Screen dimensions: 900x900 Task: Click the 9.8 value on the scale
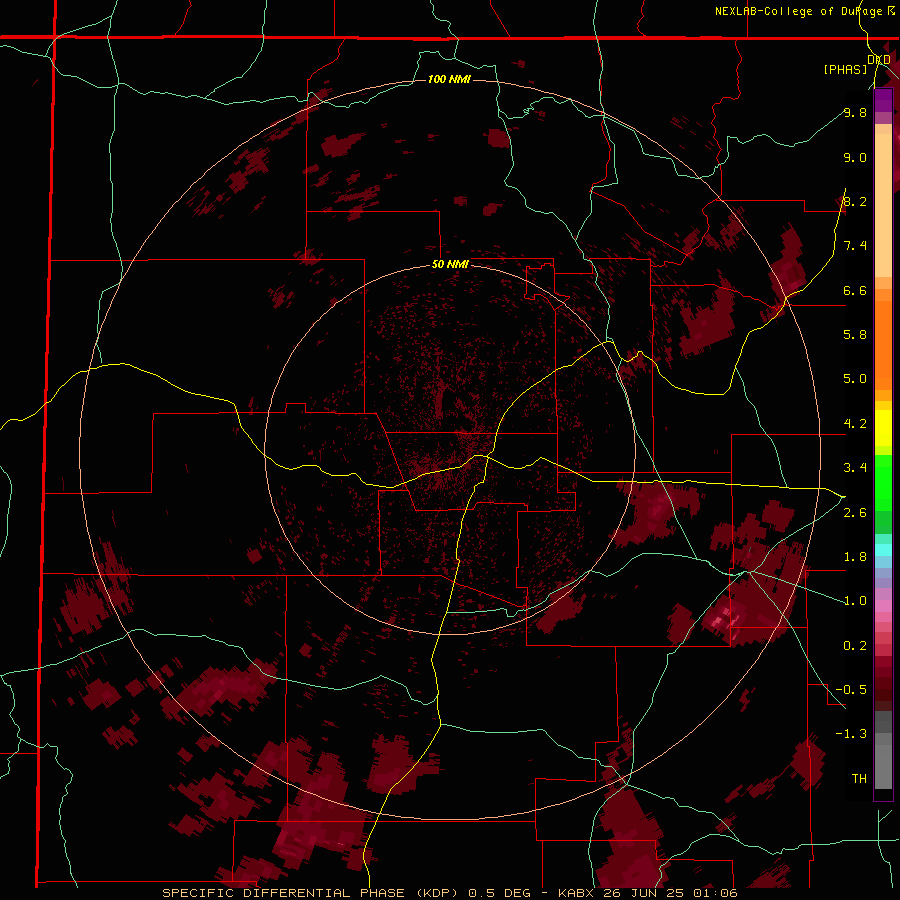855,112
